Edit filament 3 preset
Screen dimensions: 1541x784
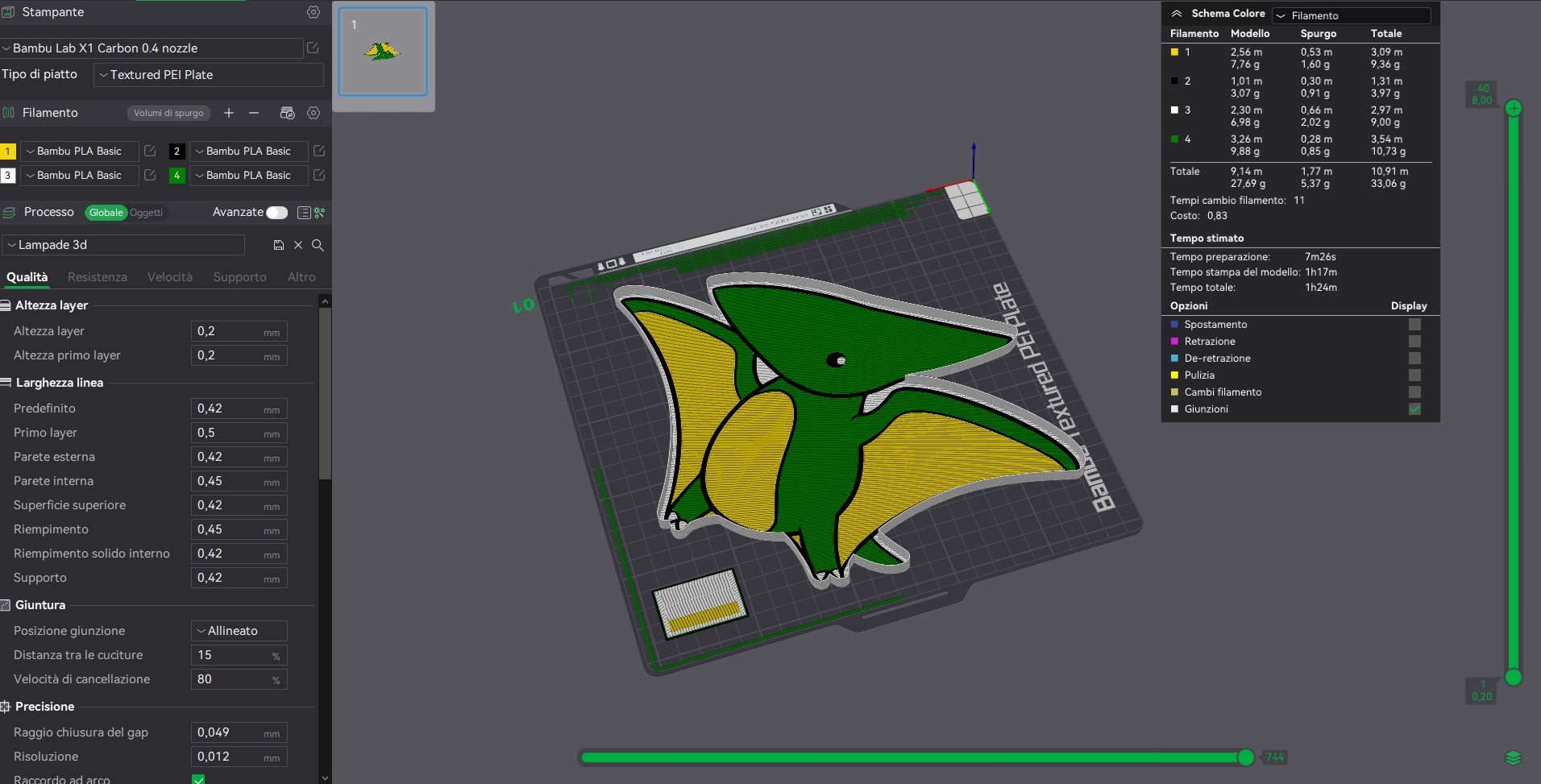(x=150, y=175)
